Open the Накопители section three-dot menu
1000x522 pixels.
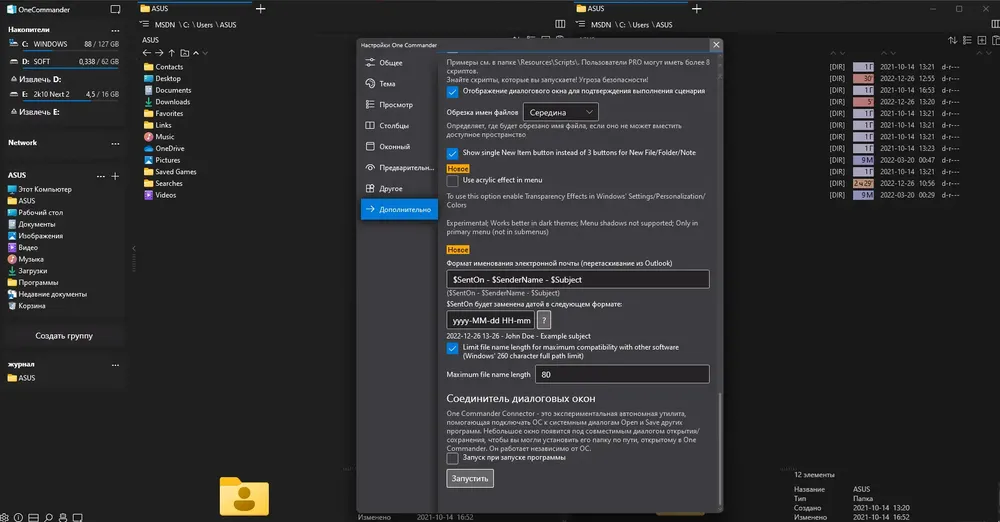115,30
